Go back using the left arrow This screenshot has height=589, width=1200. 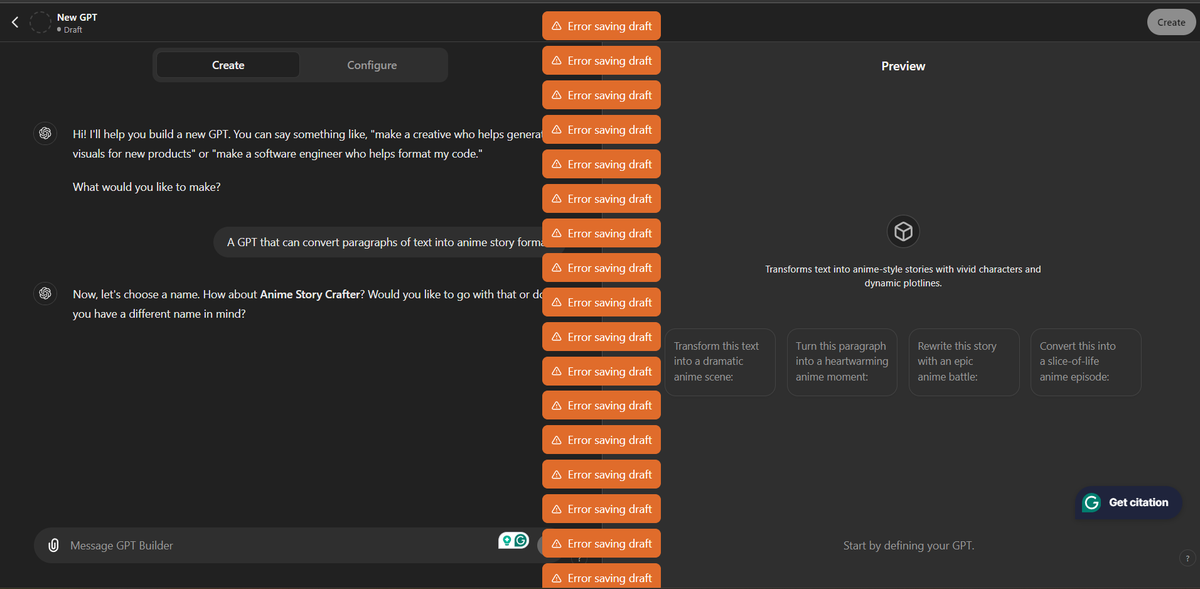point(14,22)
